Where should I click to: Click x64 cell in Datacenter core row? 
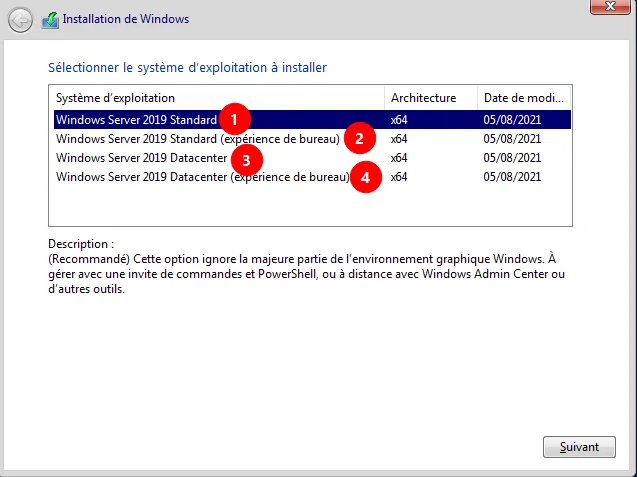click(x=399, y=158)
